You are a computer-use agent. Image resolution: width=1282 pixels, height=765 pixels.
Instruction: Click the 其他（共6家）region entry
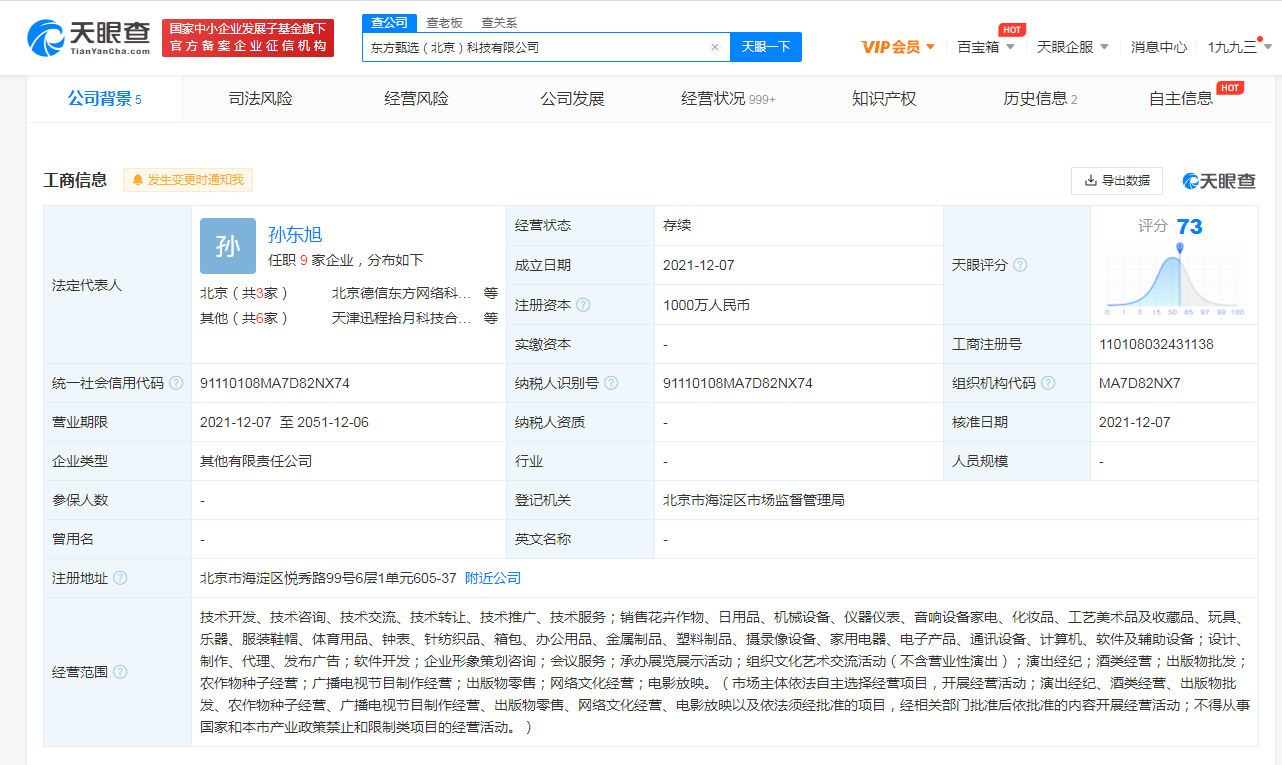point(244,318)
